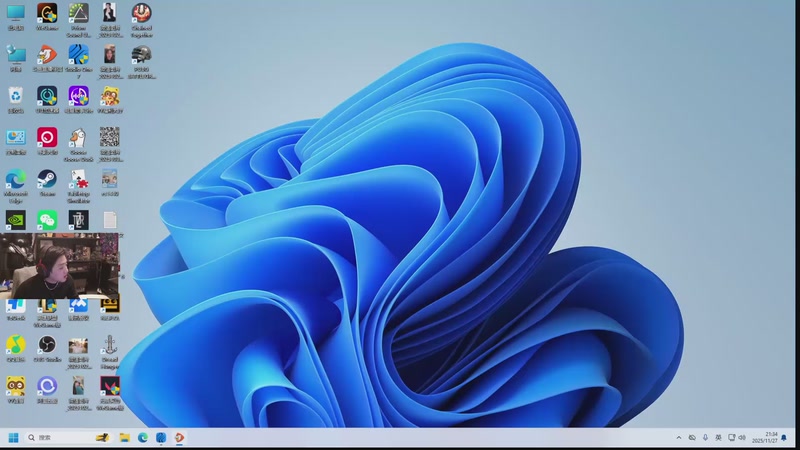Click the crossed-out cloud tray icon

(692, 438)
